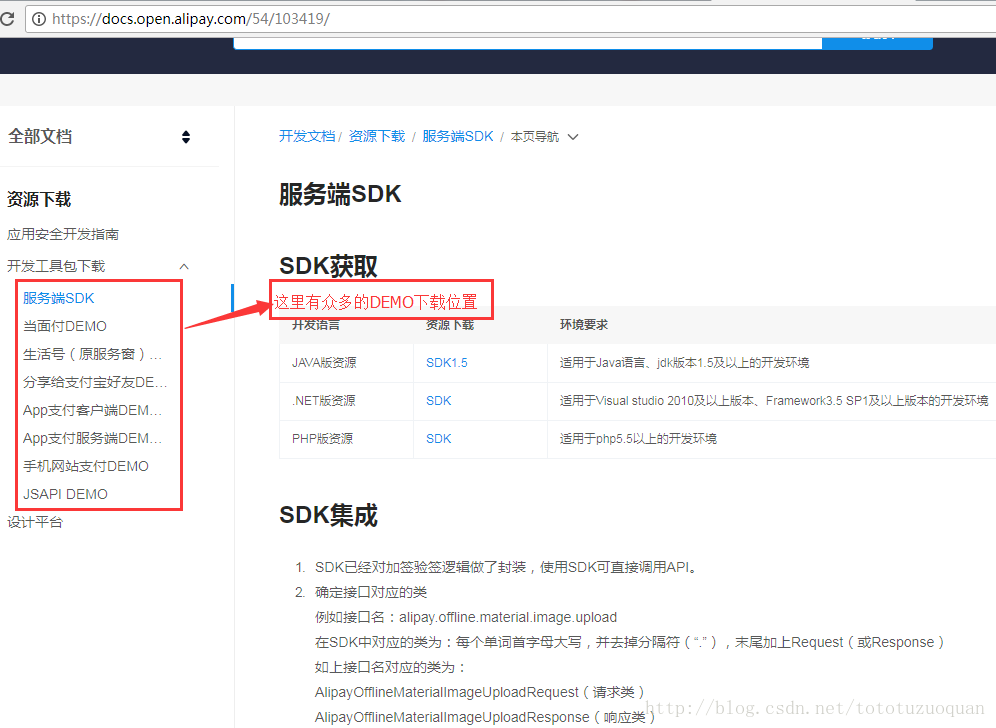This screenshot has width=996, height=728.
Task: Click 本页导航 breadcrumb label
Action: pos(535,137)
